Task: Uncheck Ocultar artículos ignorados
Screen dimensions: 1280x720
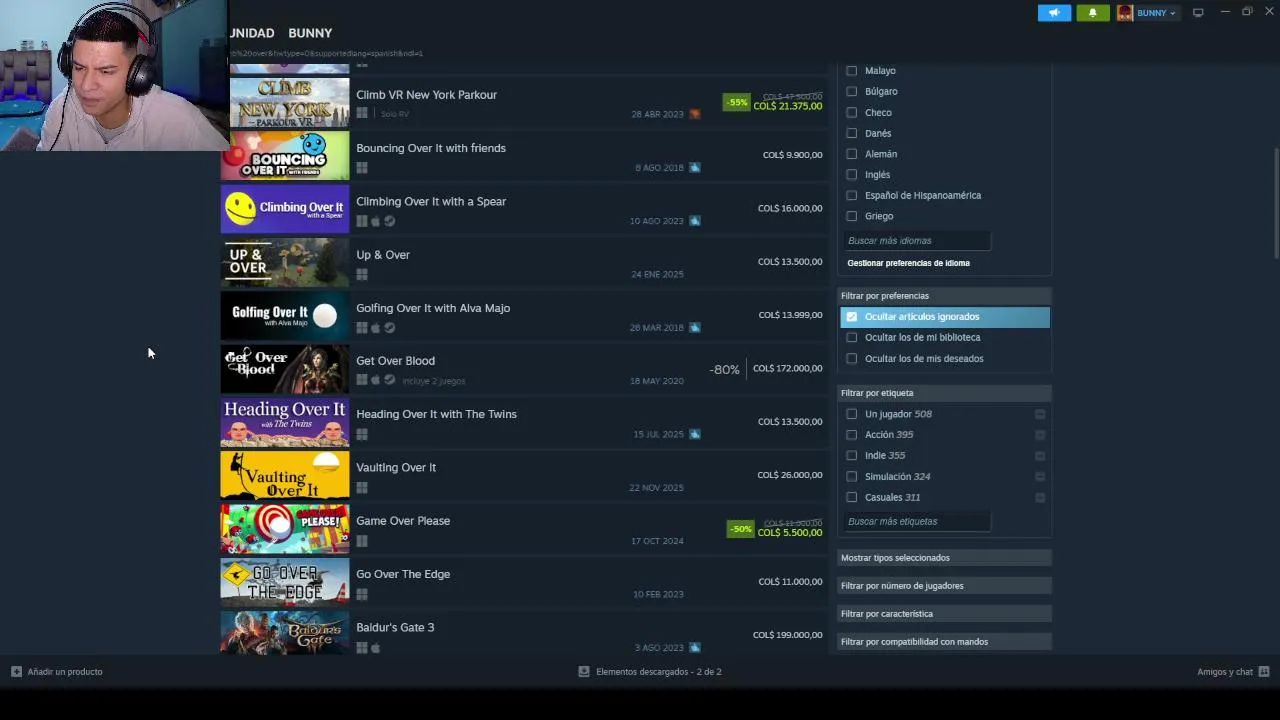Action: (x=852, y=317)
